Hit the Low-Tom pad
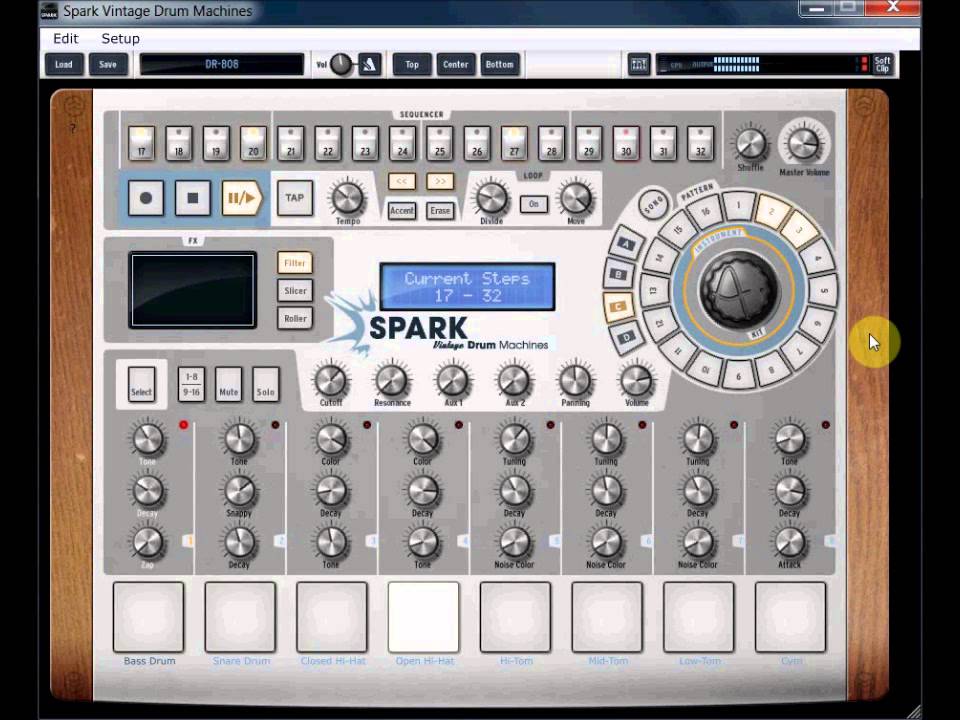This screenshot has width=960, height=720. [699, 617]
